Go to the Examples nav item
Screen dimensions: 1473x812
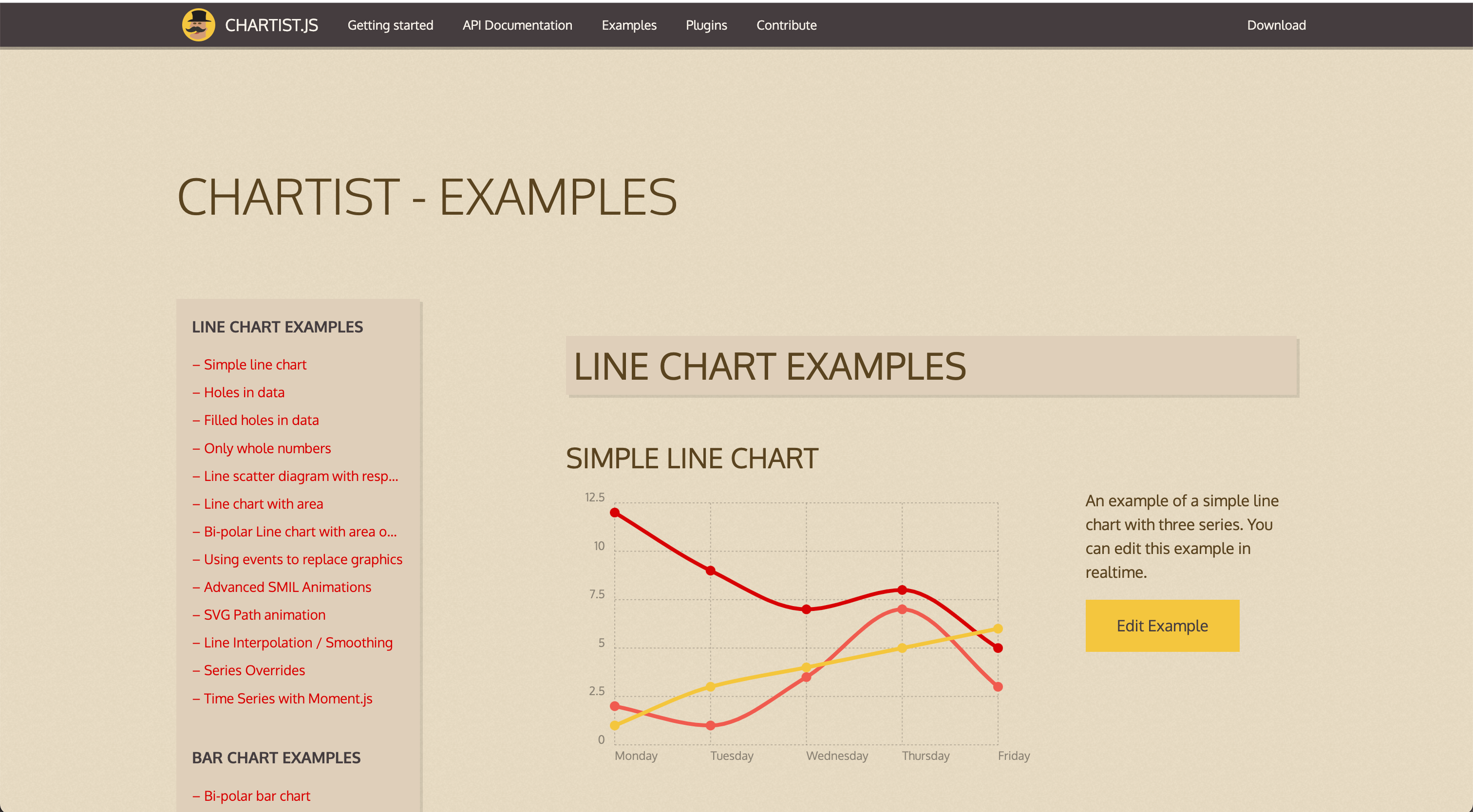pyautogui.click(x=629, y=25)
